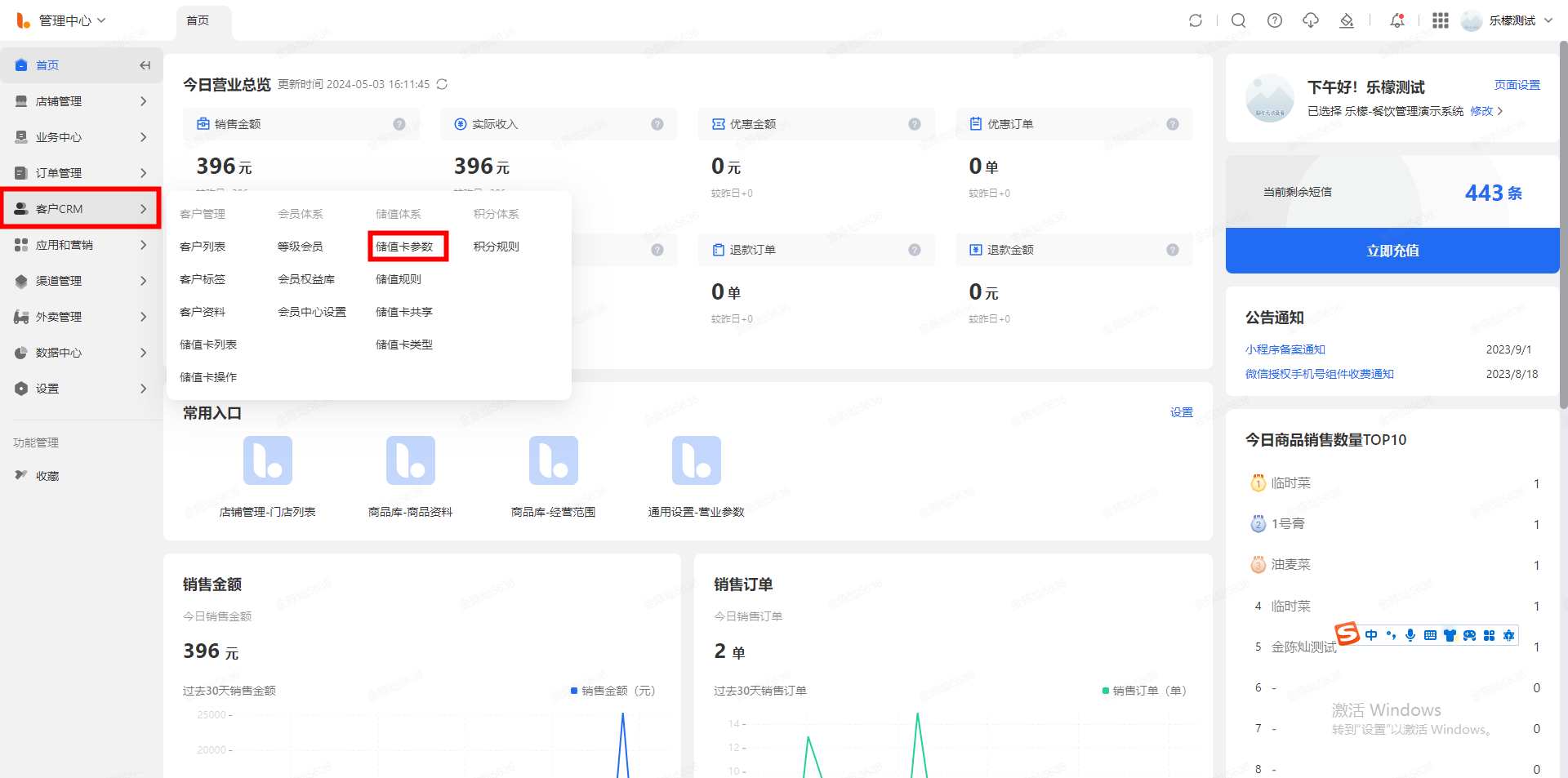
Task: Expand 业务中心 sidebar menu
Action: [82, 137]
